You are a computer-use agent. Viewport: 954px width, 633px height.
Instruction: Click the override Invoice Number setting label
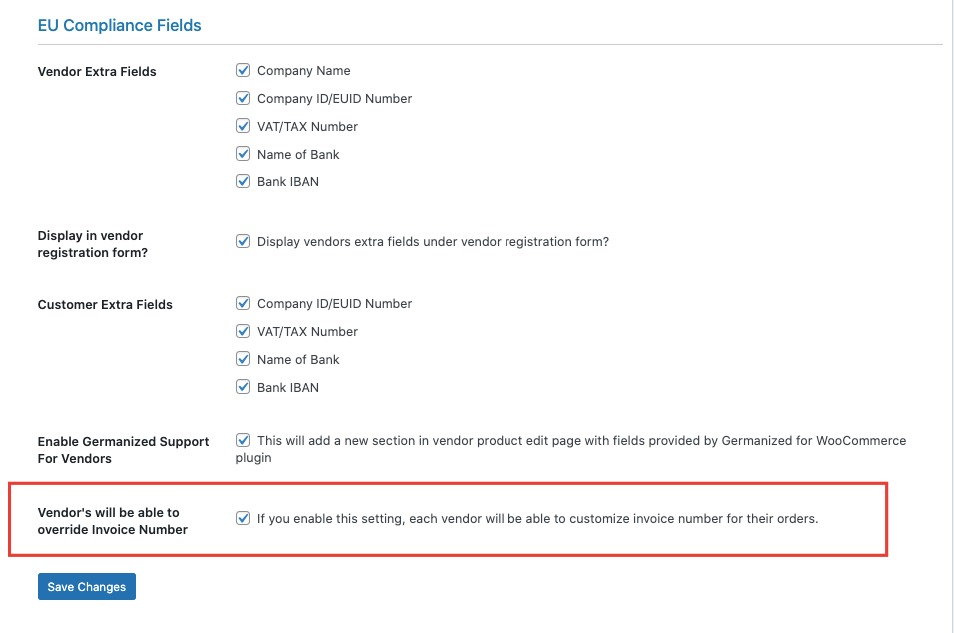coord(113,521)
